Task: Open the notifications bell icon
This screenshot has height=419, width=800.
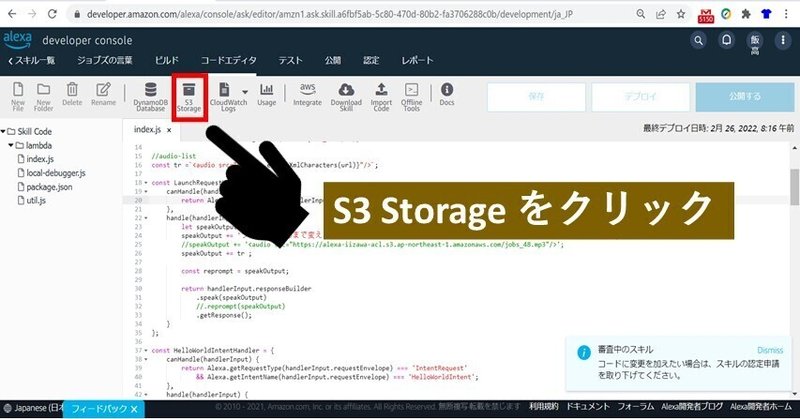Action: (727, 40)
